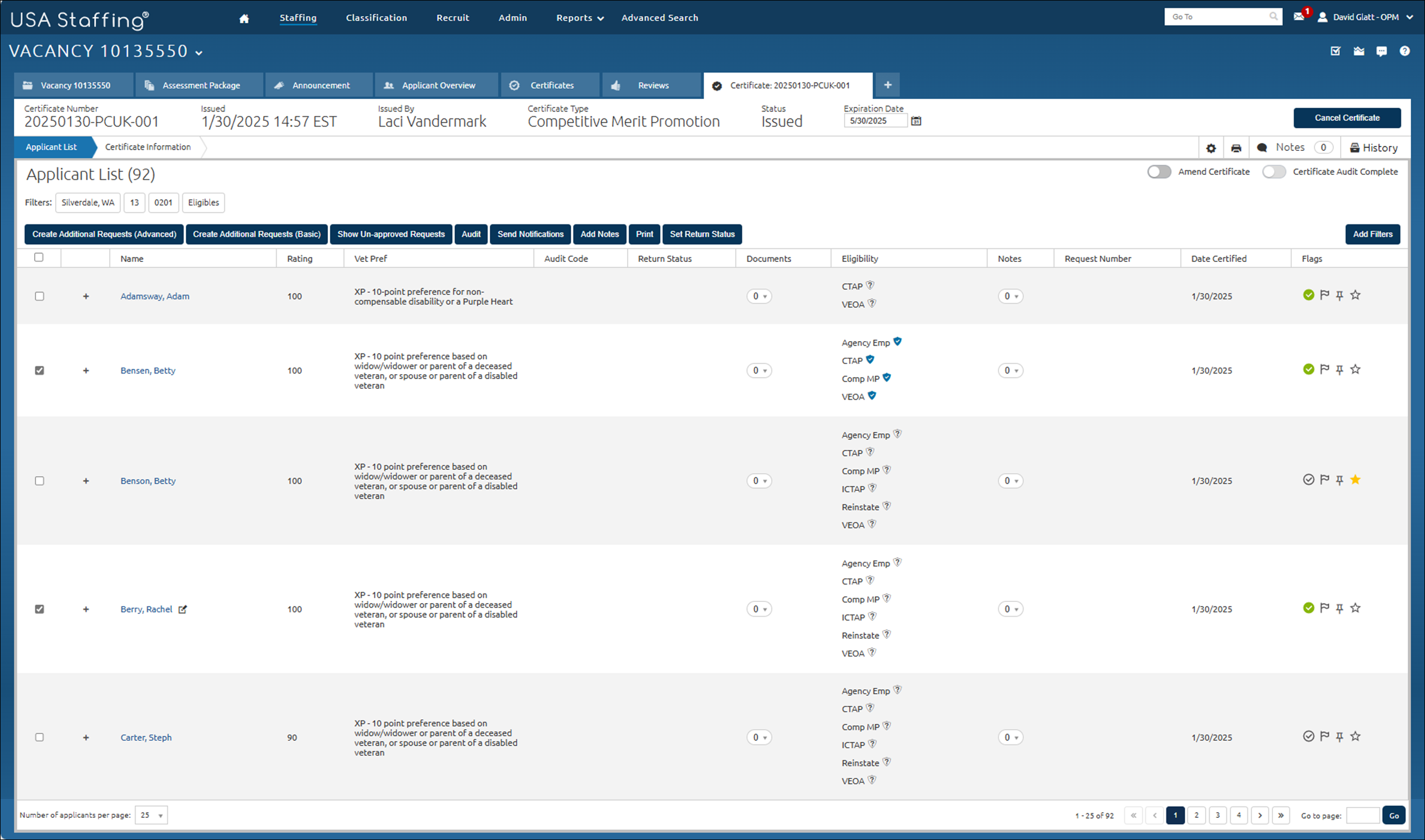Screen dimensions: 1425x840
Task: Open the mail notifications envelope icon
Action: click(1299, 17)
